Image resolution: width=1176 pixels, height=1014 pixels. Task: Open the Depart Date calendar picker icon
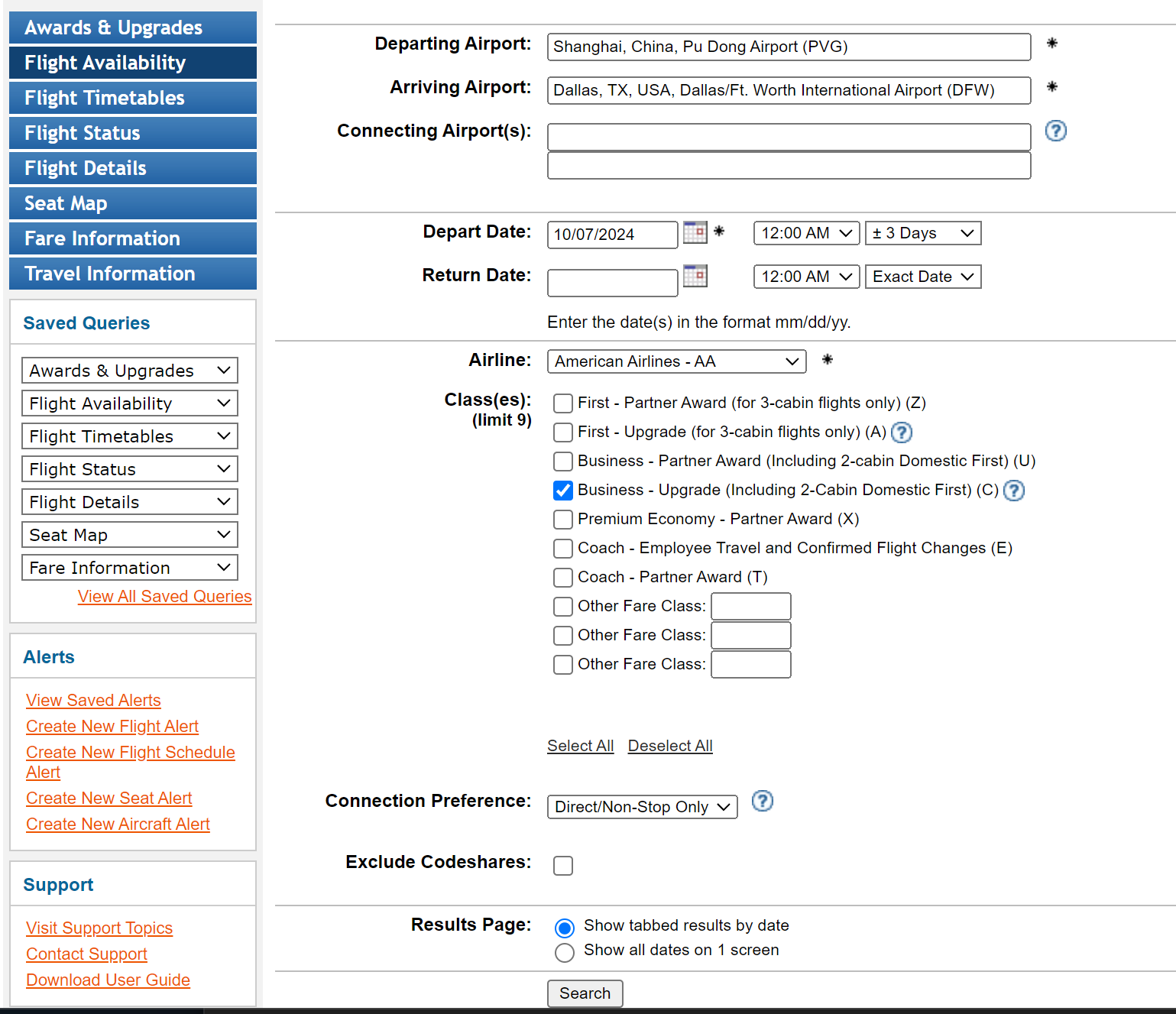pos(695,232)
